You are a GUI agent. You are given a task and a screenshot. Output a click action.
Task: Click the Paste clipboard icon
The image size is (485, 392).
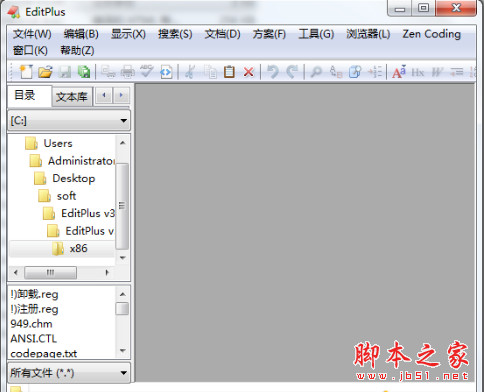229,72
